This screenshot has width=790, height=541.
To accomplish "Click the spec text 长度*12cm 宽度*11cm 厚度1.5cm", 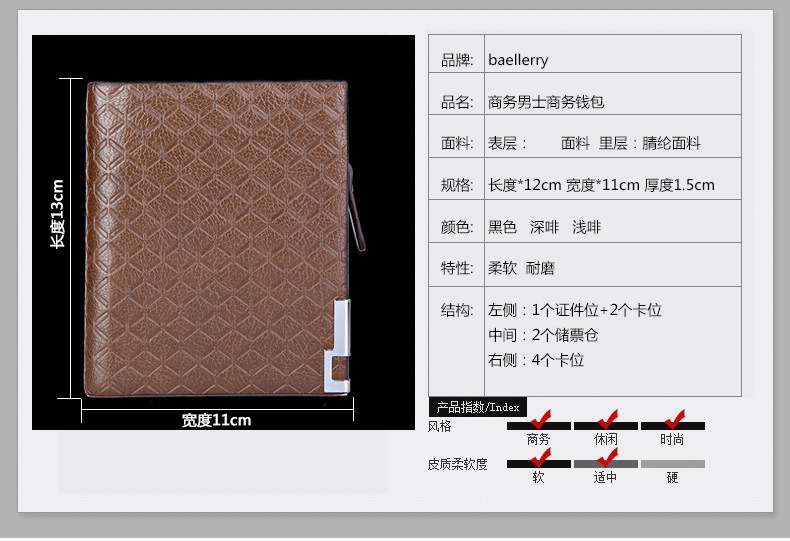I will (601, 185).
